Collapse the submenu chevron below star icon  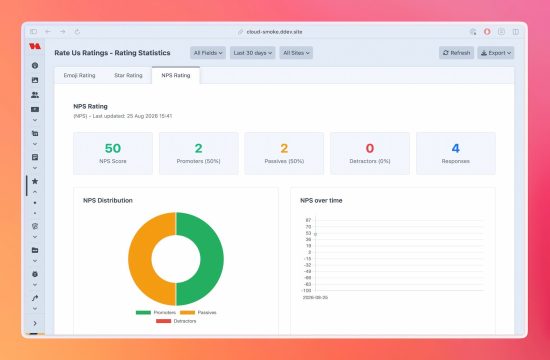click(35, 192)
